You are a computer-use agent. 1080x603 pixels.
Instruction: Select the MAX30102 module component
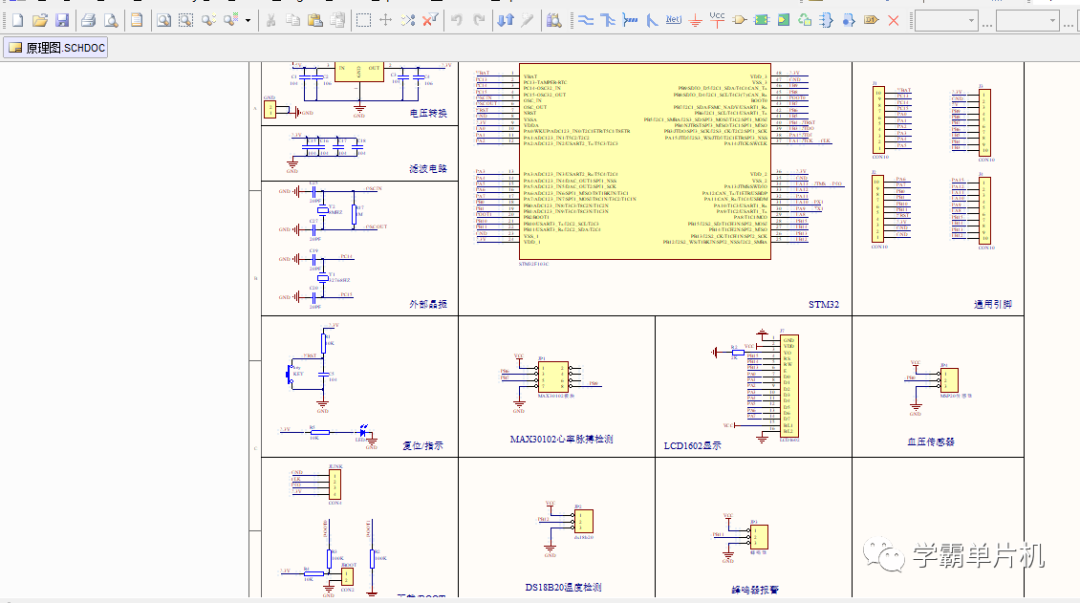click(553, 377)
